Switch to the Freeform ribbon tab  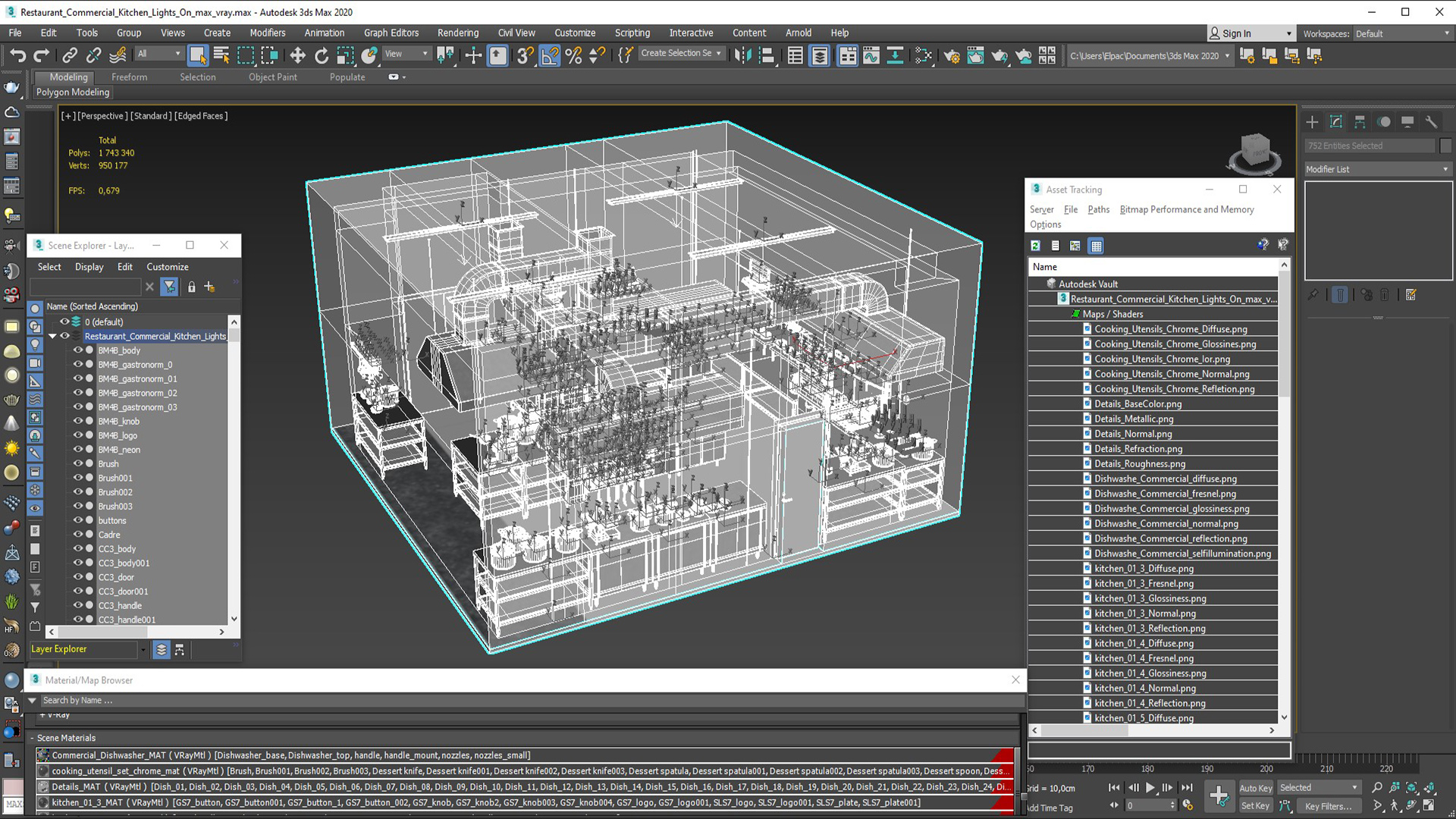(x=129, y=77)
